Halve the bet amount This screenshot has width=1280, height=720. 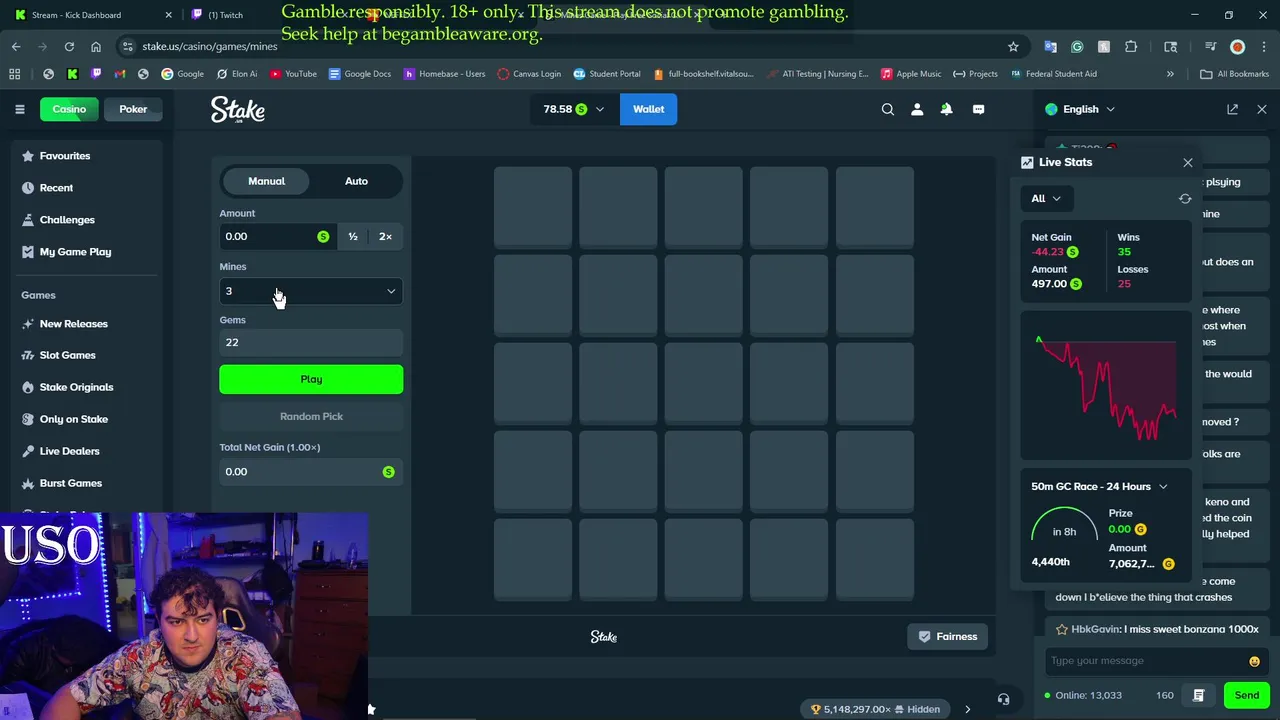pos(353,236)
